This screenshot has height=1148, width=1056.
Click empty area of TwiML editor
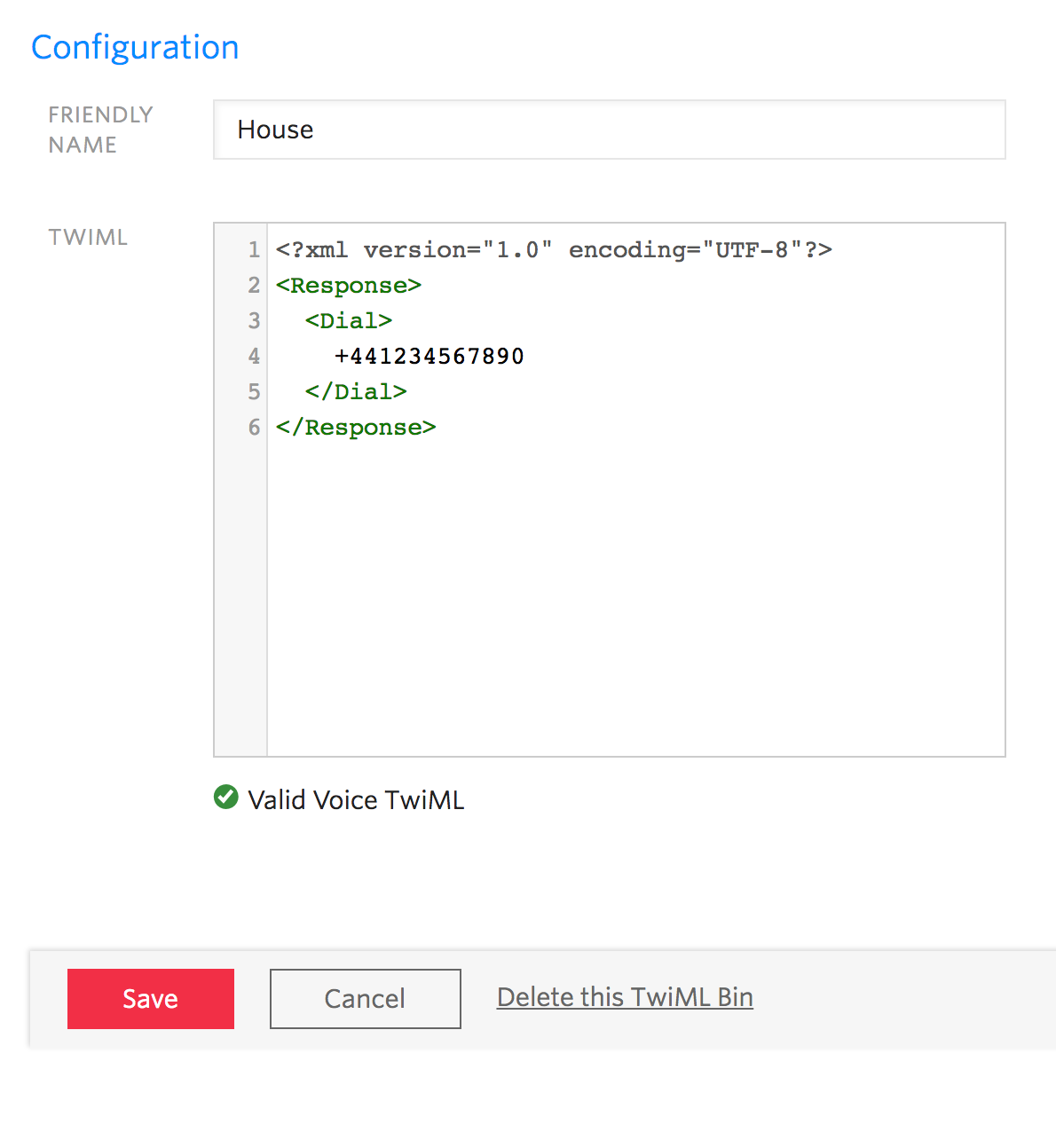pyautogui.click(x=635, y=594)
